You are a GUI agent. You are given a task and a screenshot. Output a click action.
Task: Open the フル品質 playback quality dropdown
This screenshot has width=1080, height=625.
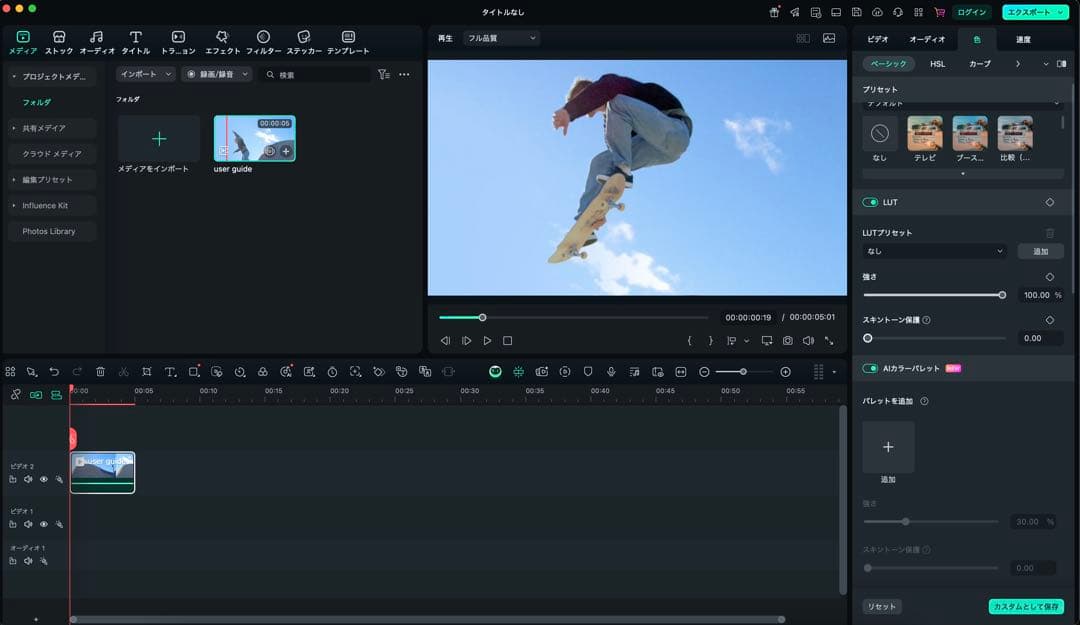pyautogui.click(x=500, y=37)
